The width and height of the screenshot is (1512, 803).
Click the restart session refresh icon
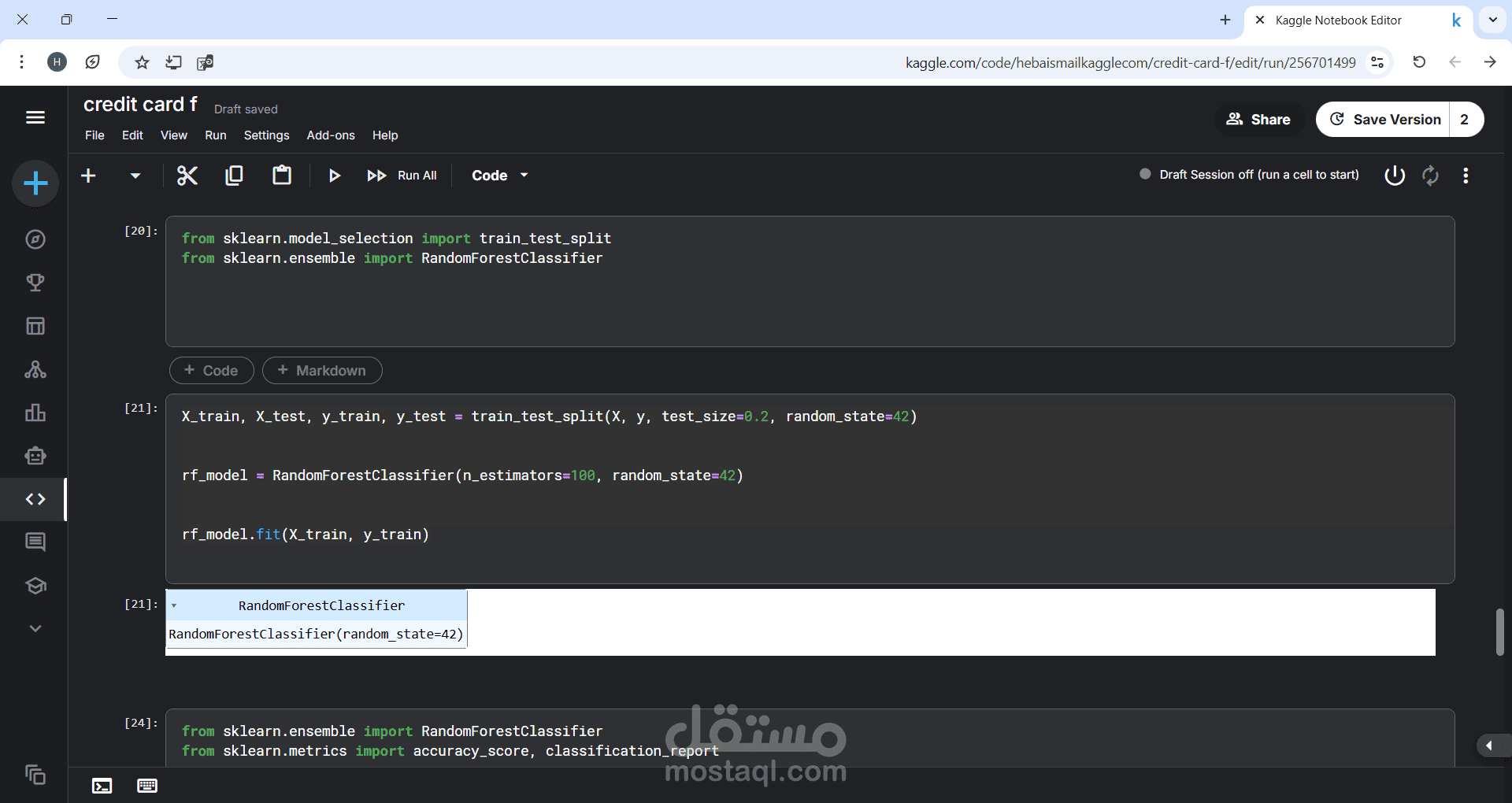point(1430,175)
